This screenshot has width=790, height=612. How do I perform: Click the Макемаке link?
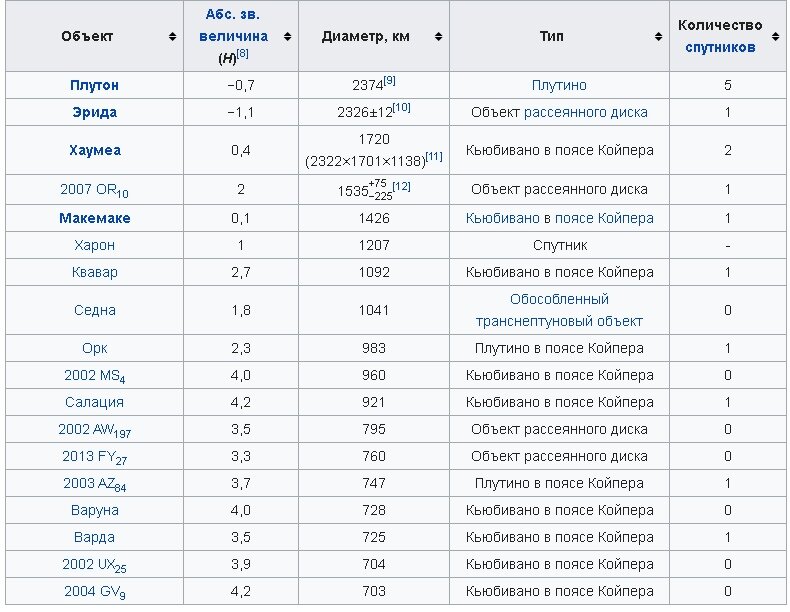94,218
